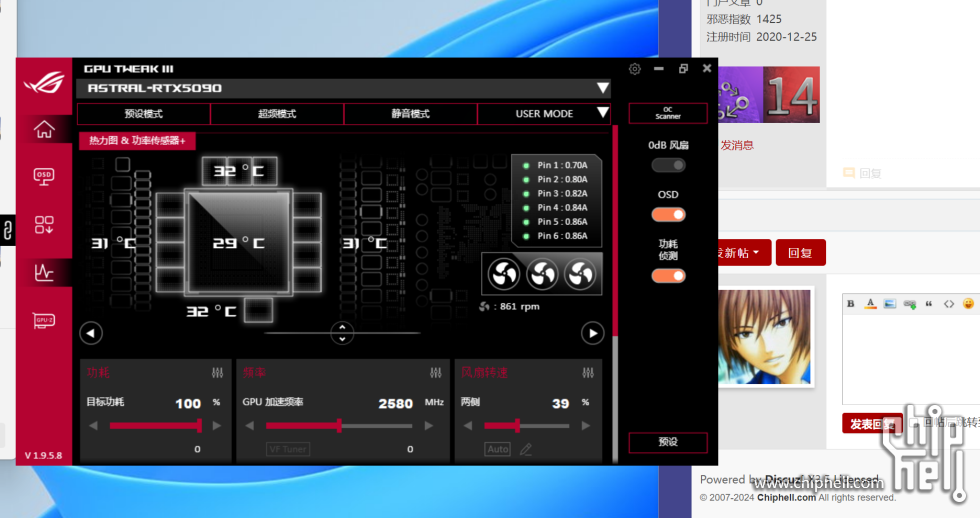Click the 预设 button in right panel

coord(668,442)
